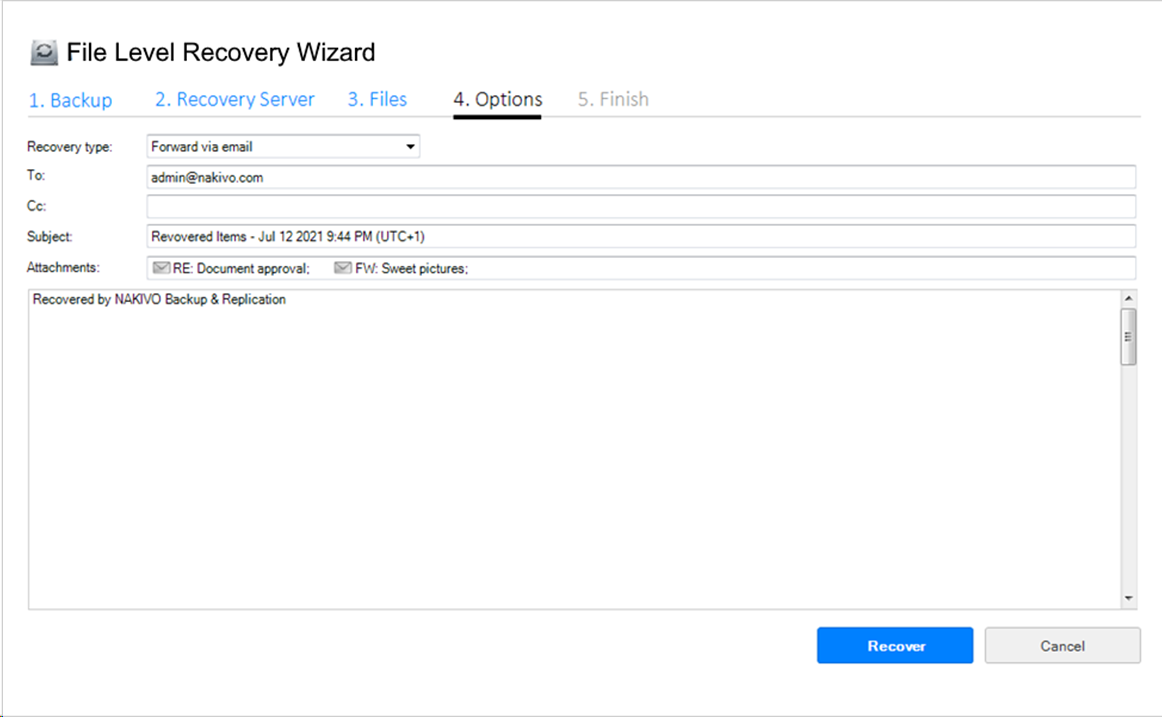Grab the message body scrollbar thumb
This screenshot has width=1162, height=717.
pos(1128,336)
